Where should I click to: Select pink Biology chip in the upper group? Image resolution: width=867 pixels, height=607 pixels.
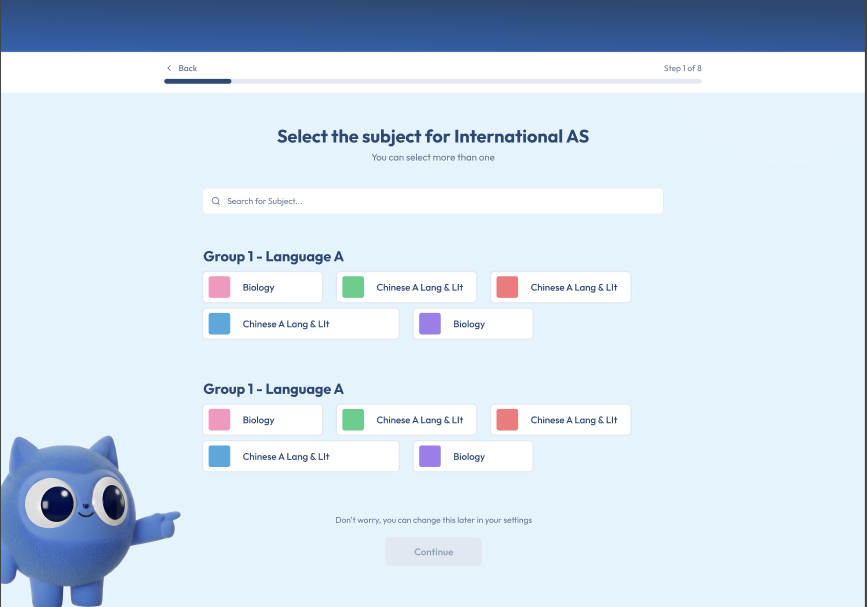pyautogui.click(x=262, y=287)
